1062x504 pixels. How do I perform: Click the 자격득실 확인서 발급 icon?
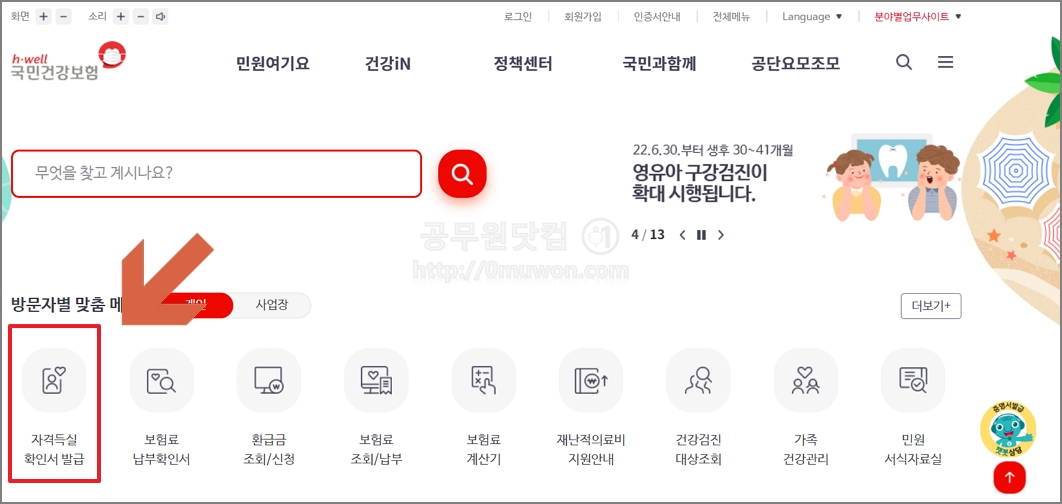pos(54,380)
